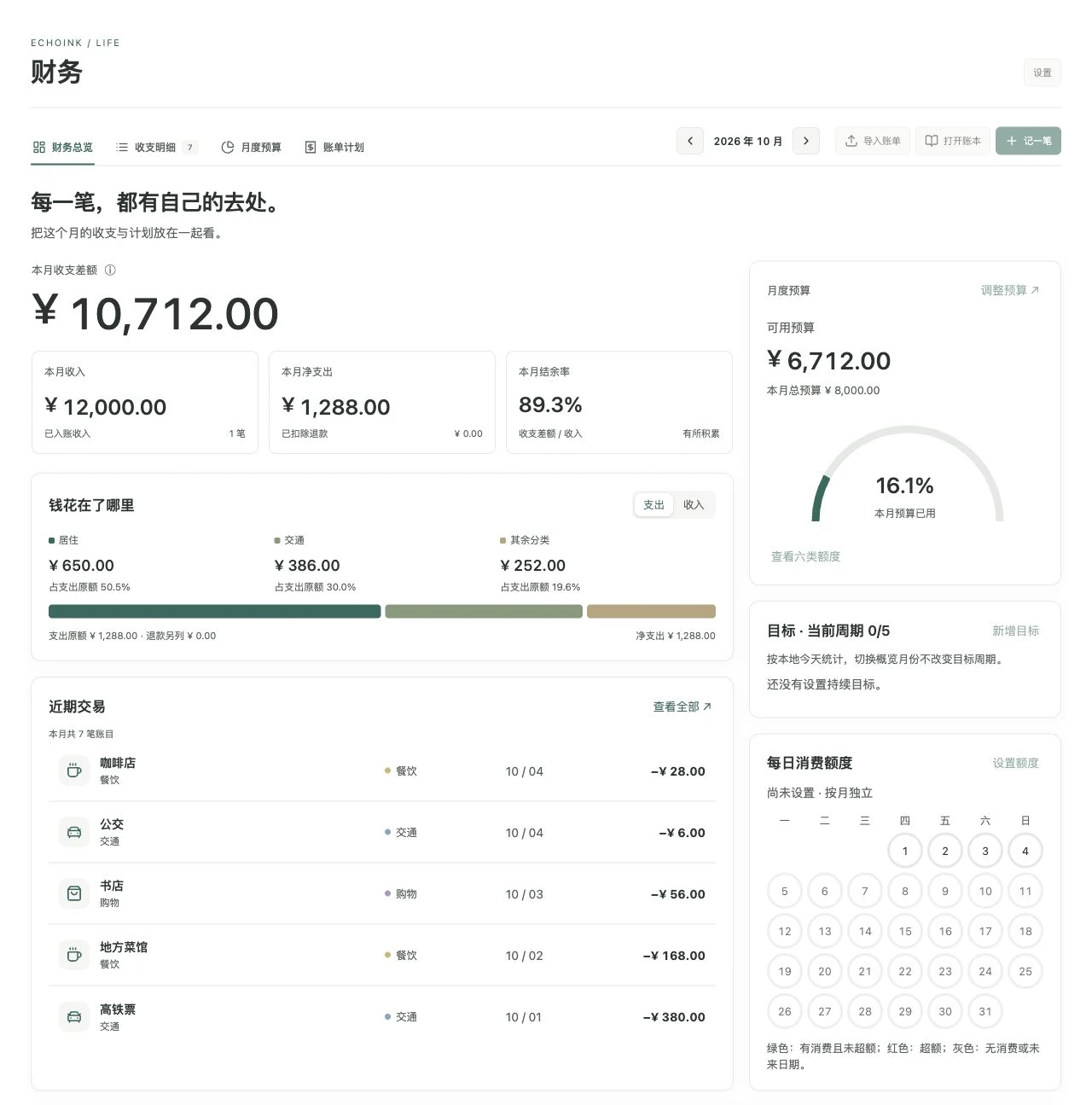Select day 4 in the calendar
The height and width of the screenshot is (1105, 1092).
(x=1025, y=851)
